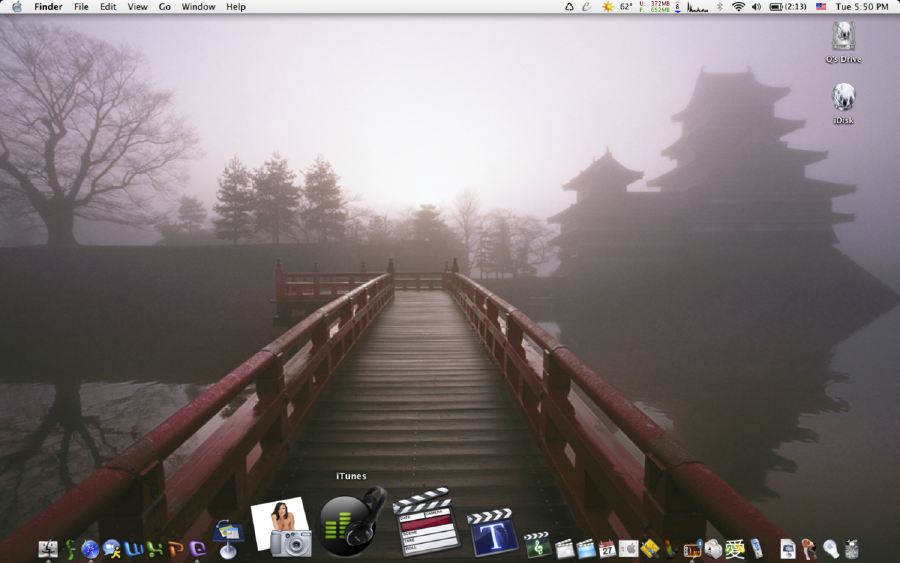
Task: Open the Q's Drive desktop icon
Action: pos(843,38)
